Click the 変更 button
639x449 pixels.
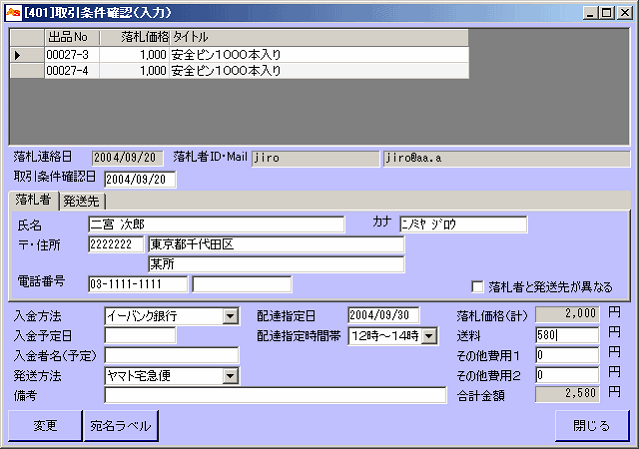pyautogui.click(x=45, y=425)
